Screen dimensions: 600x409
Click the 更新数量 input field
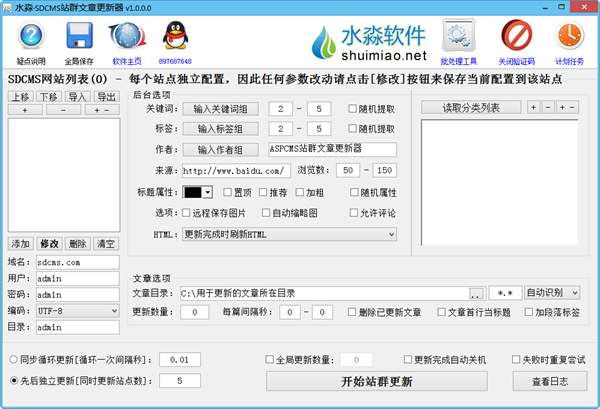click(x=195, y=312)
